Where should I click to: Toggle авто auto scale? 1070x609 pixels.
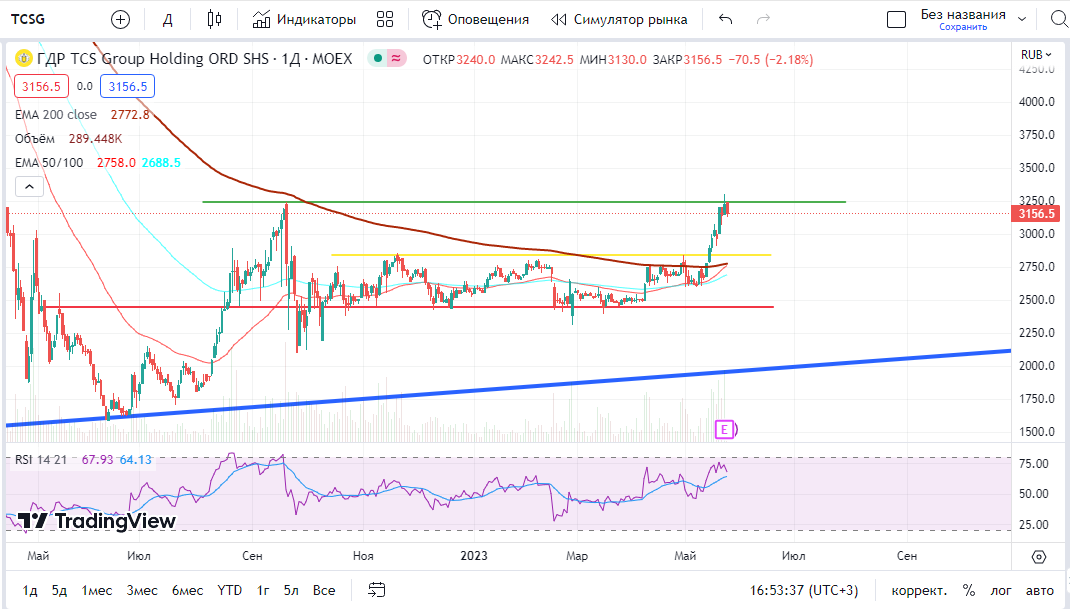click(1040, 591)
